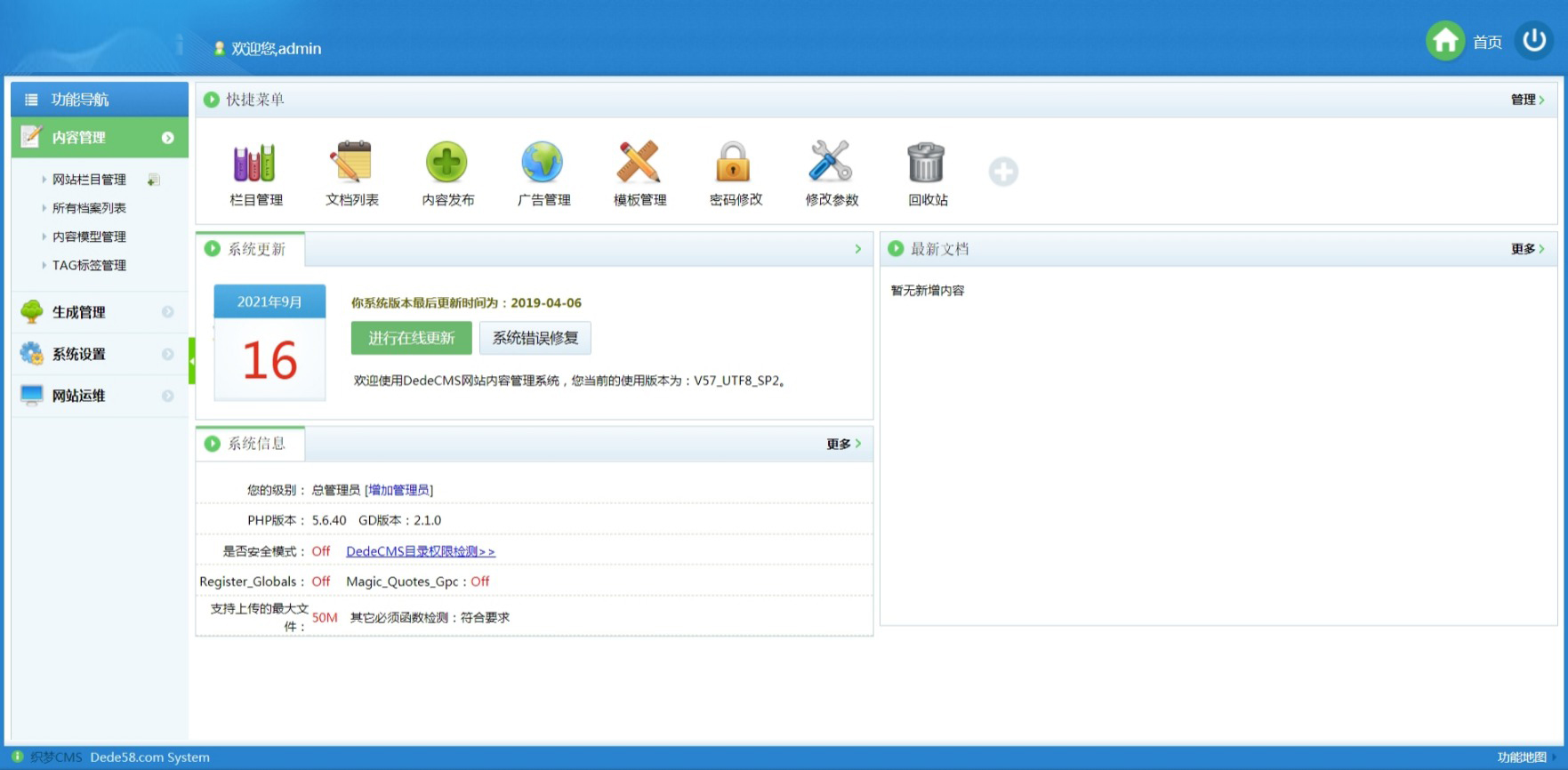Select 网站栏目管理 in the sidebar
This screenshot has width=1568, height=770.
[x=89, y=180]
